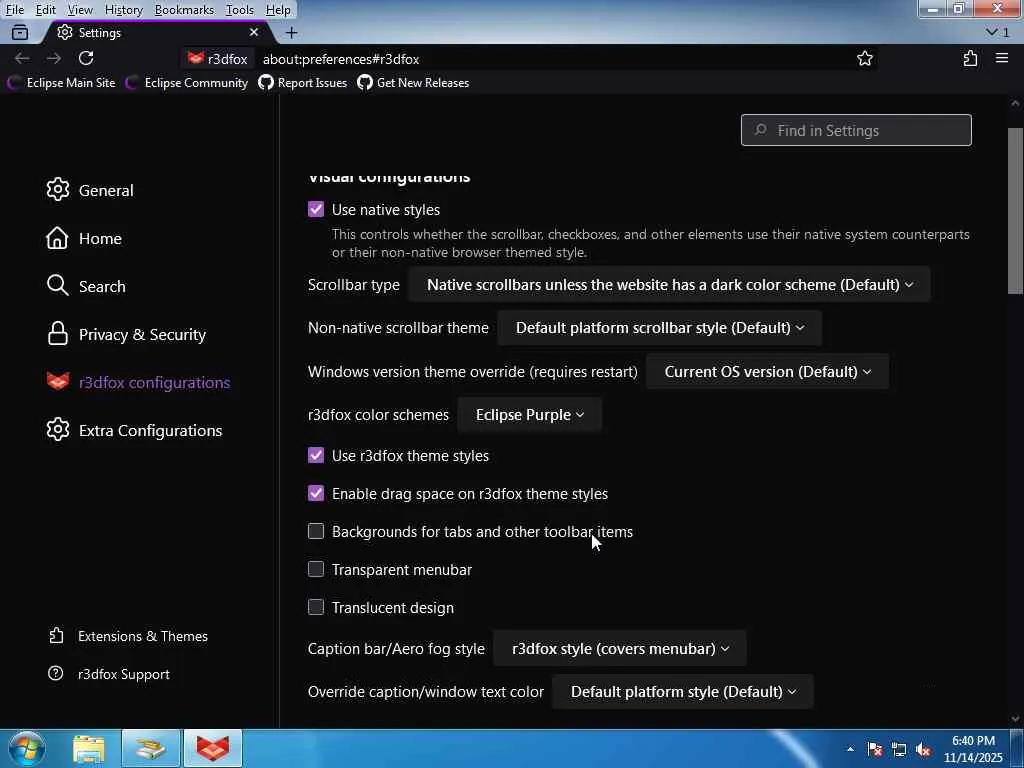1024x768 pixels.
Task: Open the taskbar clock showing 6:40 PM
Action: [x=973, y=749]
